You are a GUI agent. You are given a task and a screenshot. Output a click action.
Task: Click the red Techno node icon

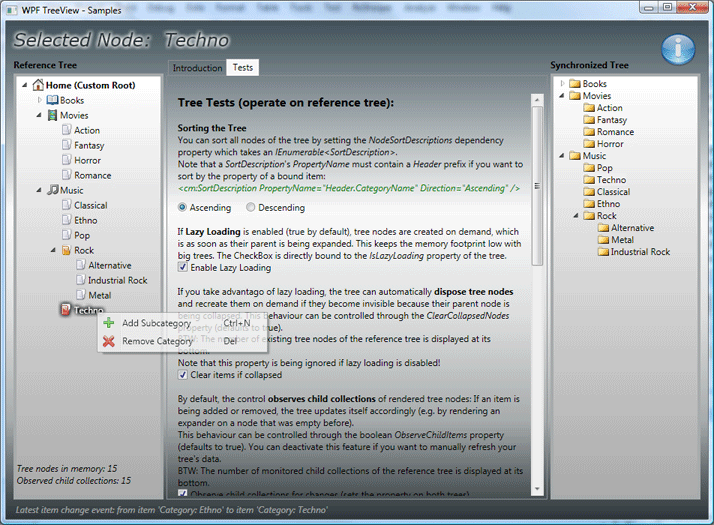(66, 310)
